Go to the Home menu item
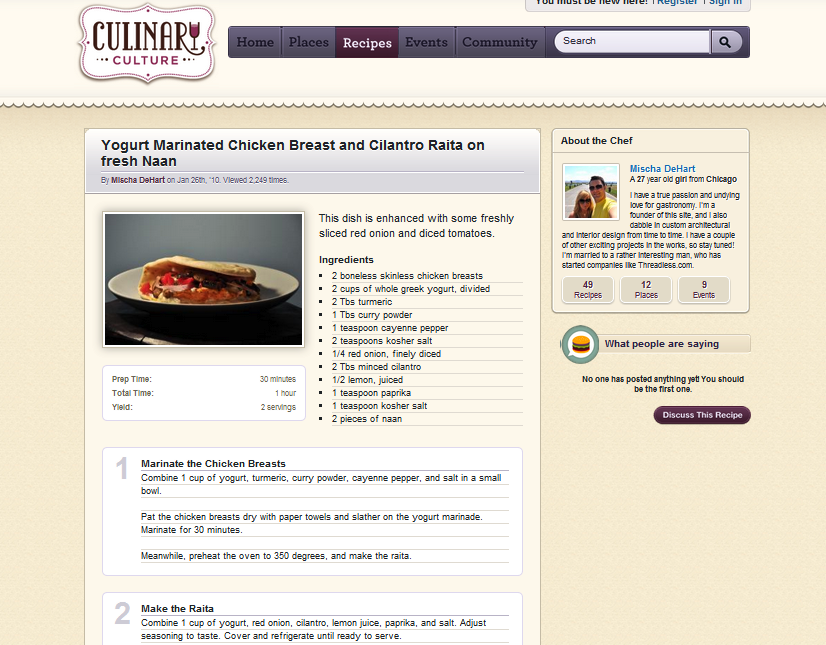The height and width of the screenshot is (645, 826). tap(255, 42)
